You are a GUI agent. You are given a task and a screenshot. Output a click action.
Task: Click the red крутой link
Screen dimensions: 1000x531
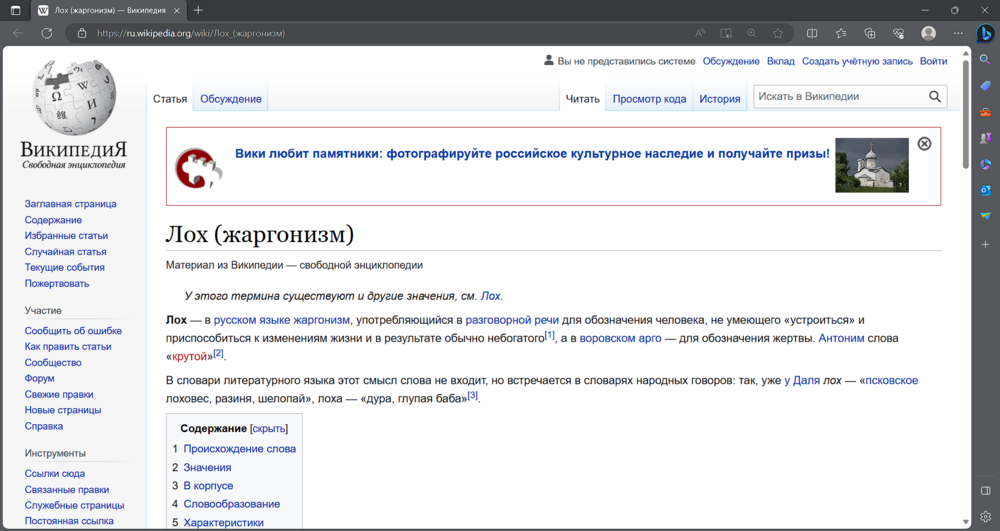point(189,356)
